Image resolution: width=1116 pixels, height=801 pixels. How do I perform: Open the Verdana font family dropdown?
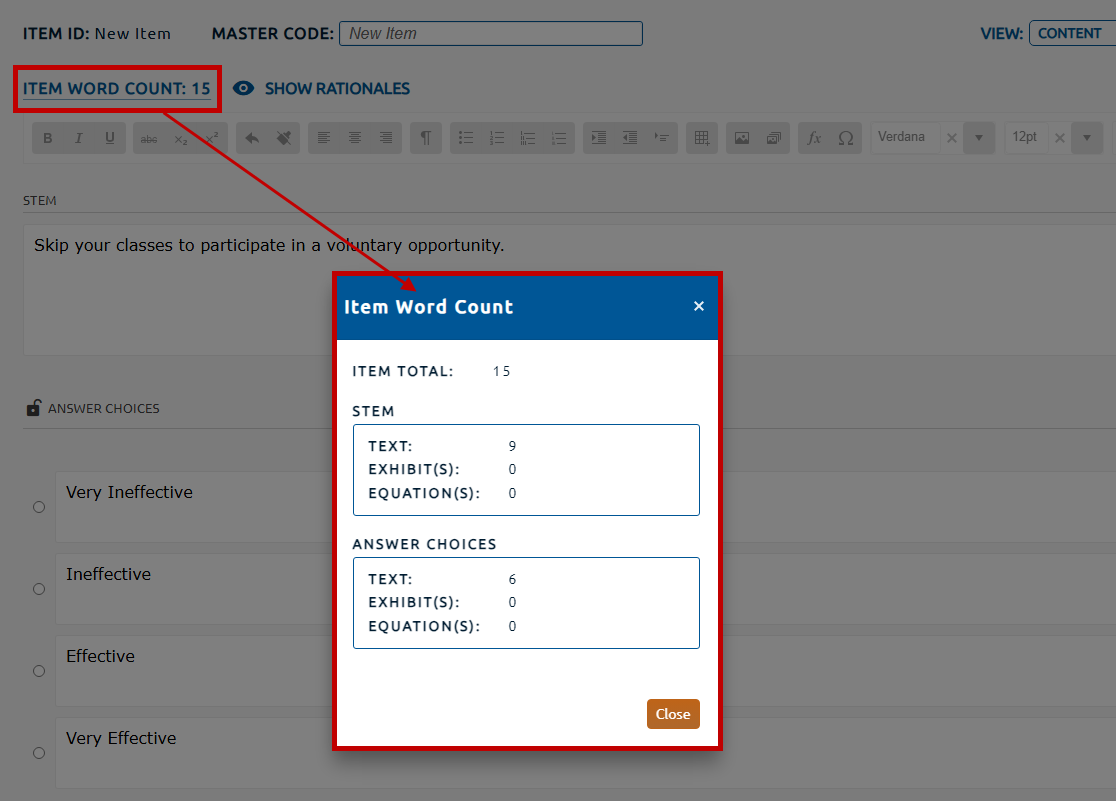(x=979, y=138)
